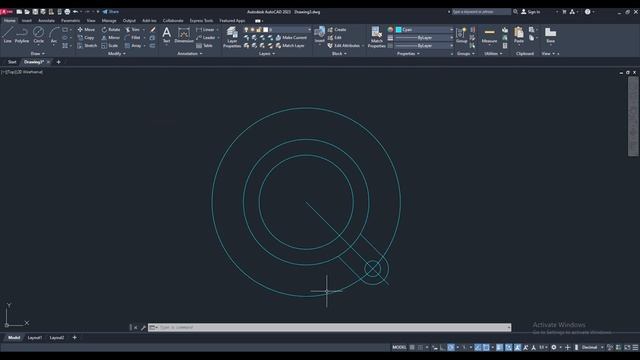This screenshot has height=360, width=640.
Task: Open Layer Properties manager
Action: pos(232,37)
